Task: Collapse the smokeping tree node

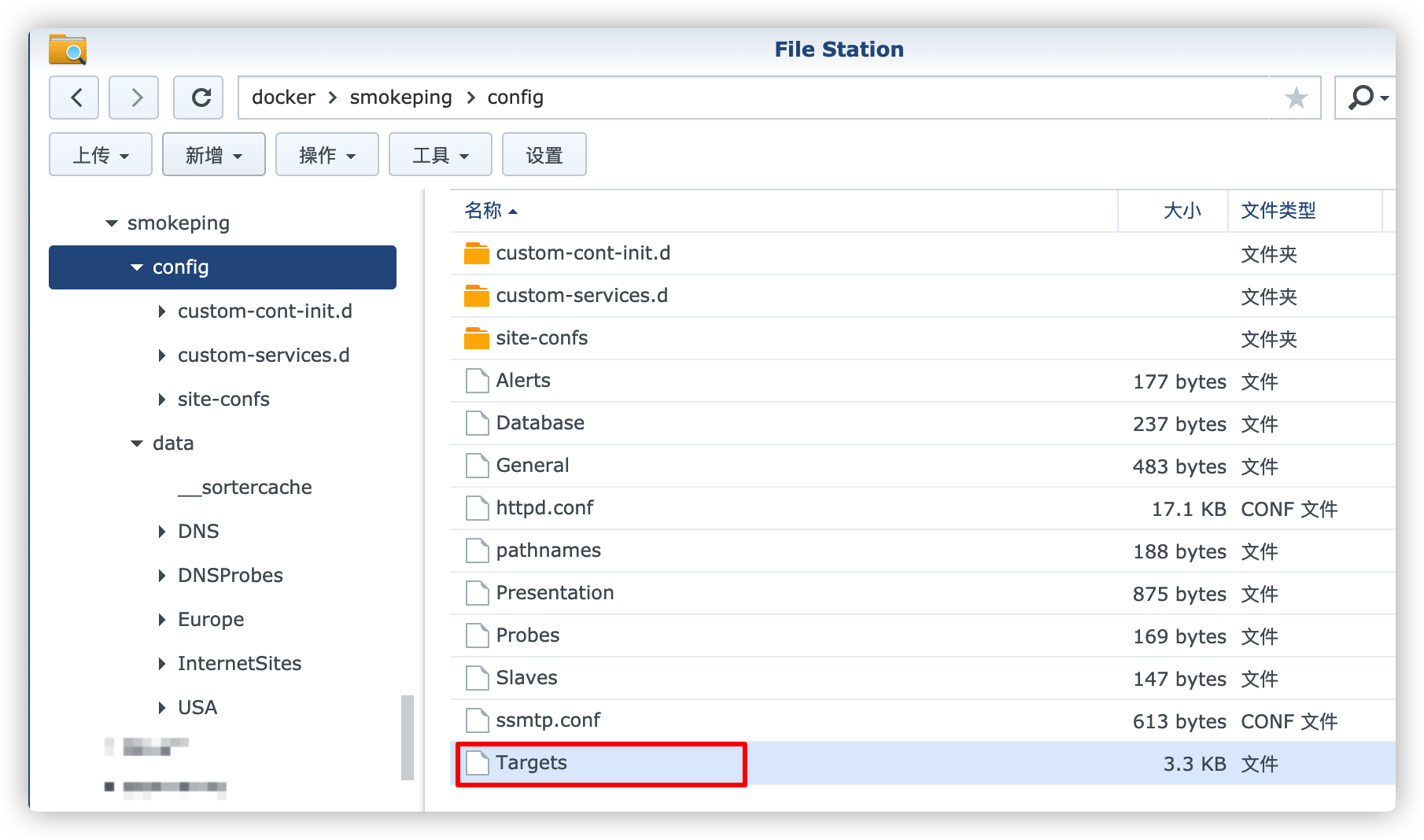Action: coord(112,223)
